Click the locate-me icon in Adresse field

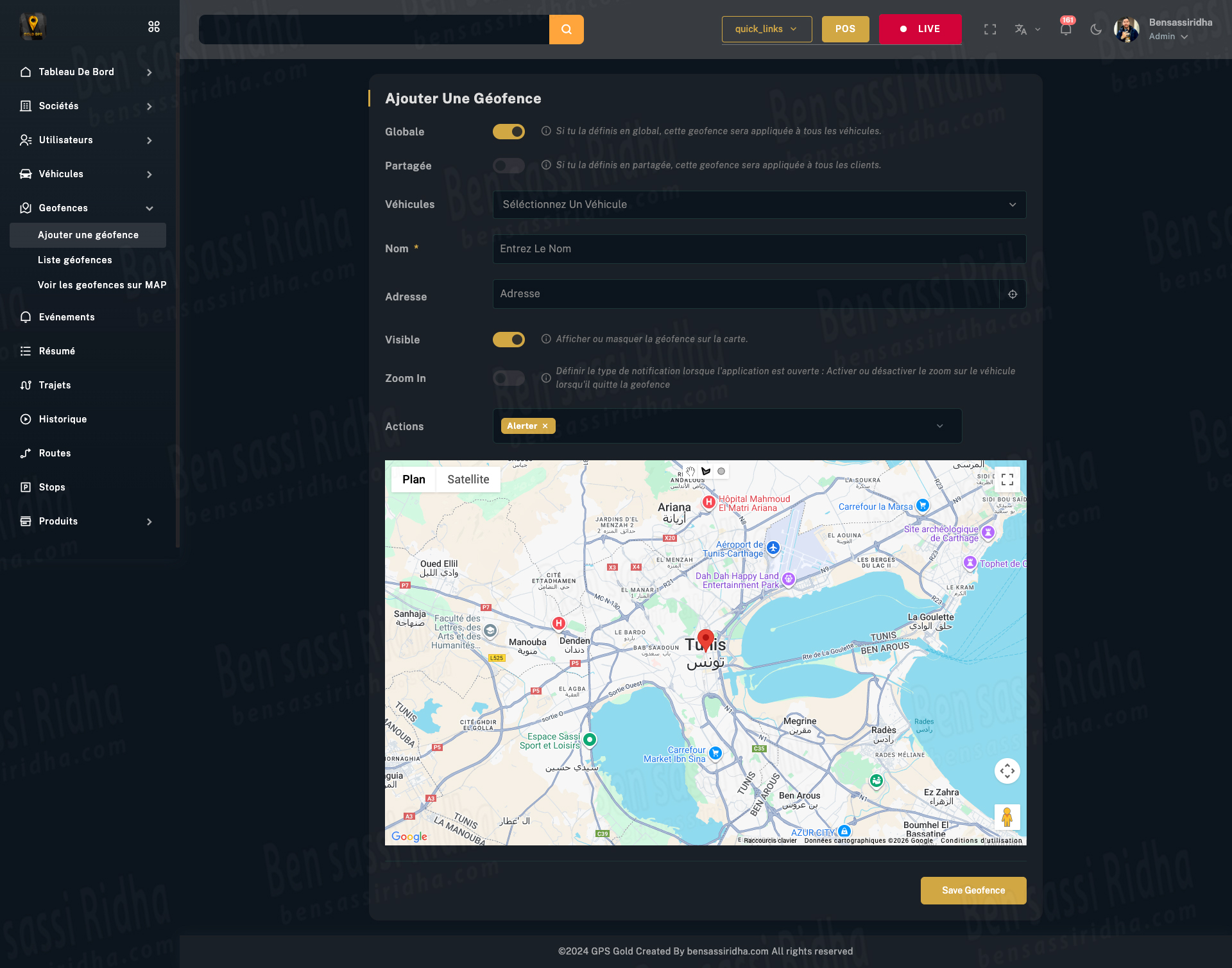point(1013,294)
